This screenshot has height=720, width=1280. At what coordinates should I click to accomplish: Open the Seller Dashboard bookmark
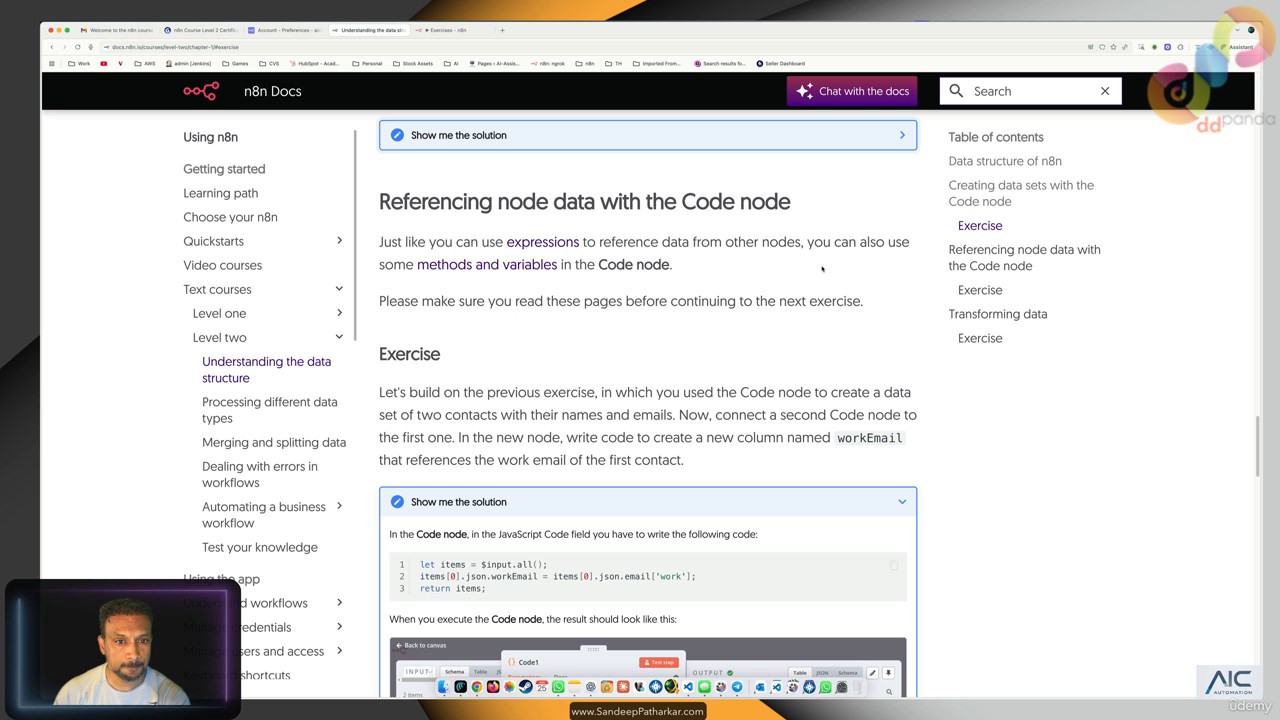coord(780,63)
